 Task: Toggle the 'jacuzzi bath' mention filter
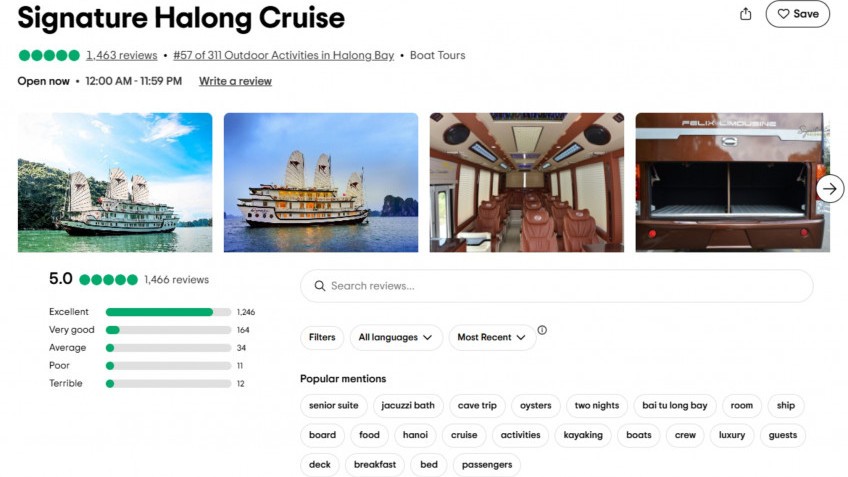click(x=410, y=405)
